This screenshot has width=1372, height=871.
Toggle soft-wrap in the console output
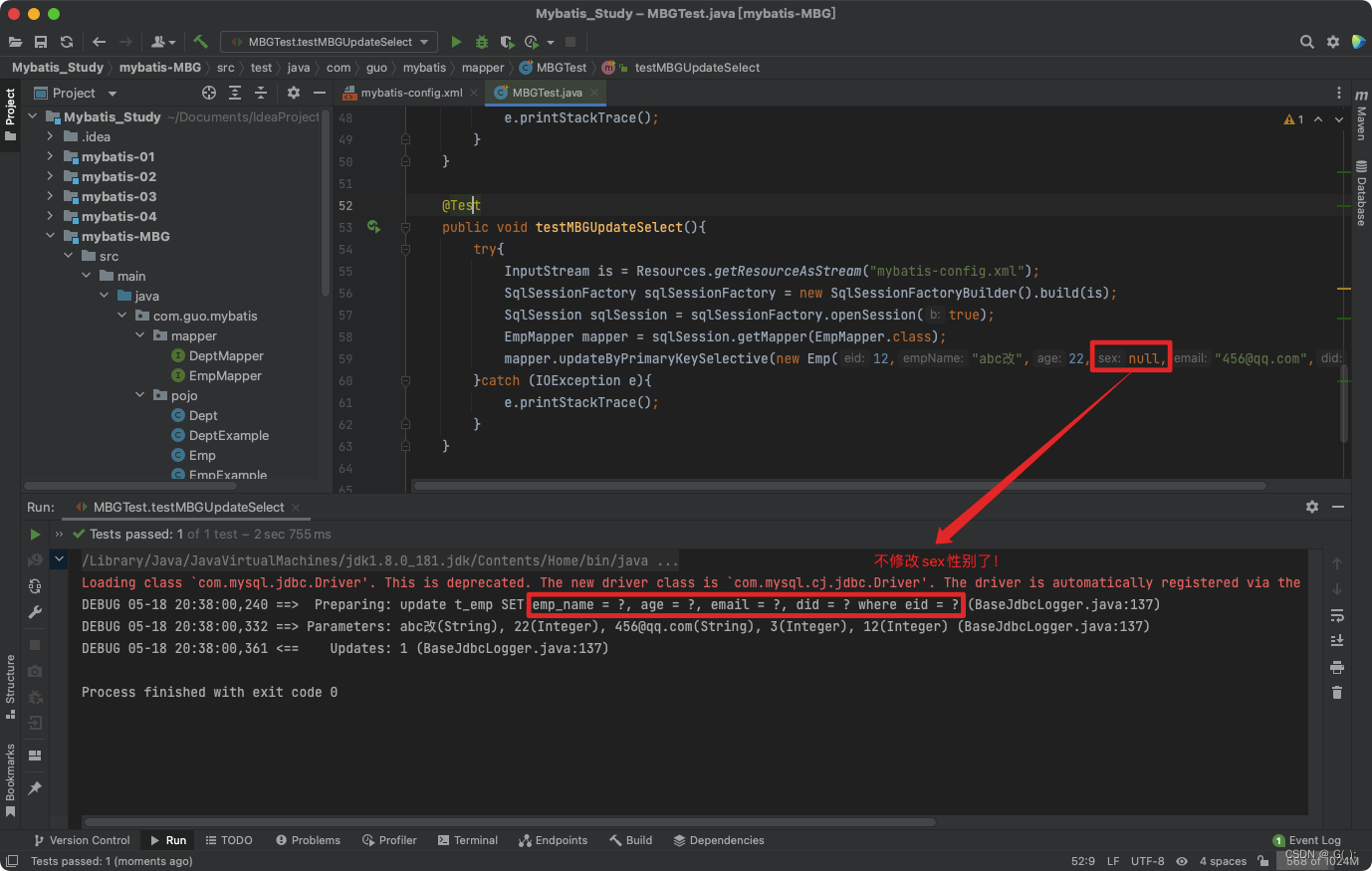point(1337,615)
